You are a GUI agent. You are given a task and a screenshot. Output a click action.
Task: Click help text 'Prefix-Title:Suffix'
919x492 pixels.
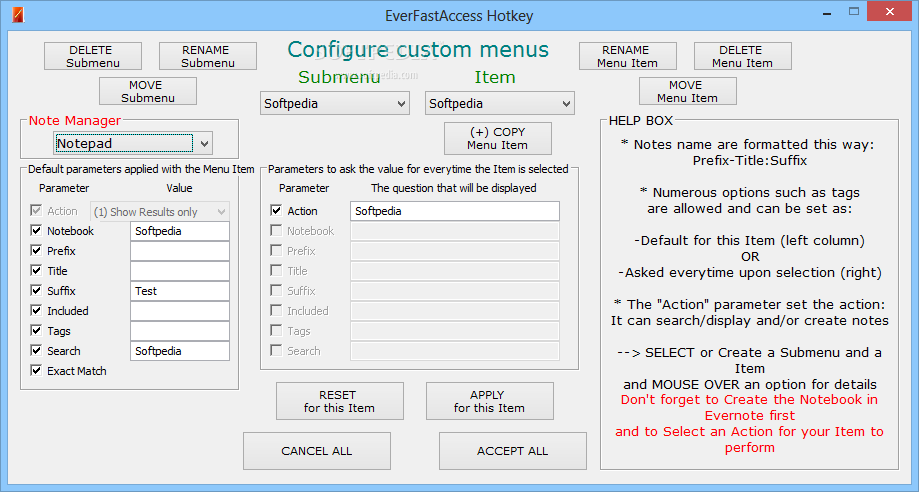[750, 161]
